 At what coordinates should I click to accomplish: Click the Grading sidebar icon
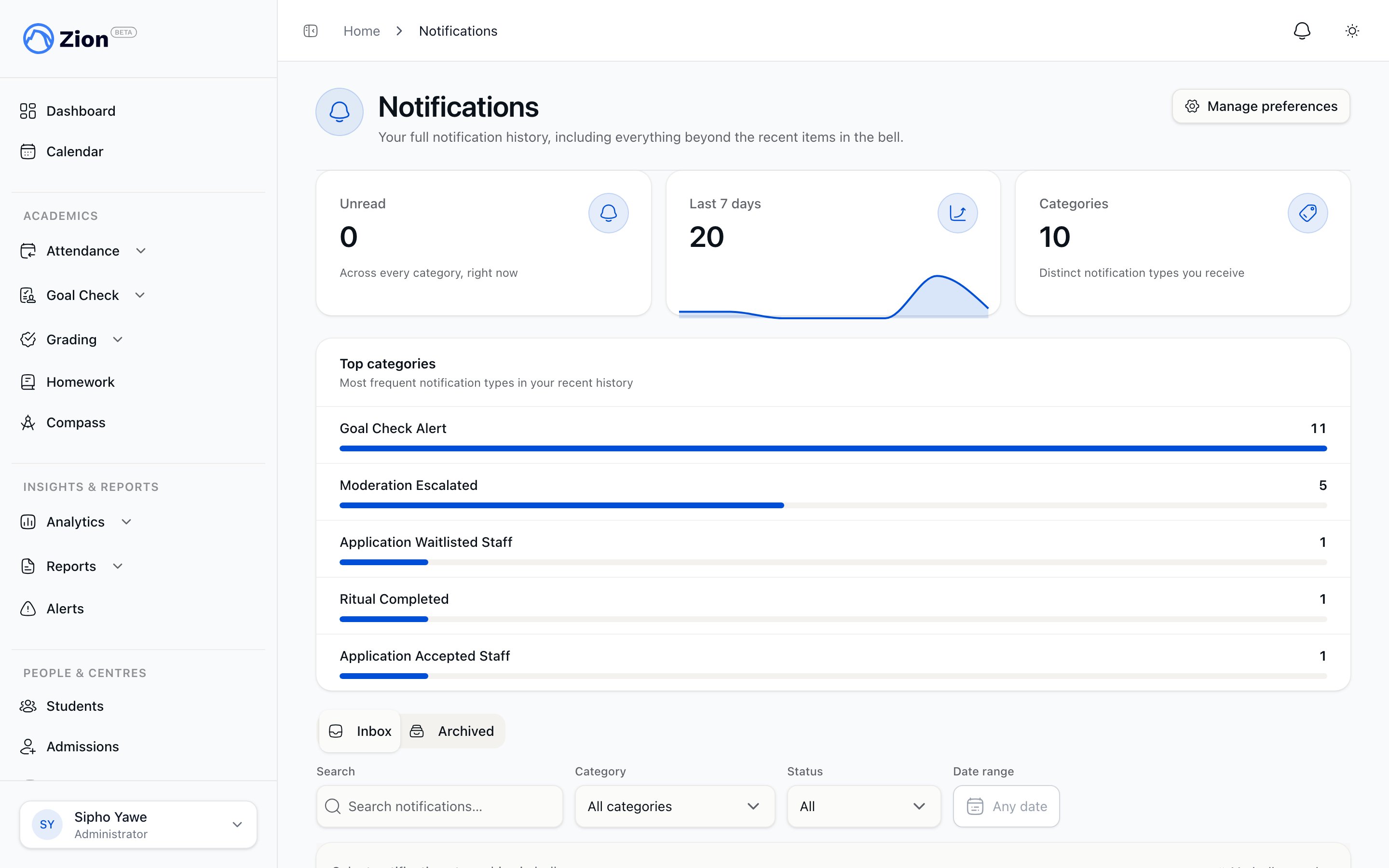28,339
